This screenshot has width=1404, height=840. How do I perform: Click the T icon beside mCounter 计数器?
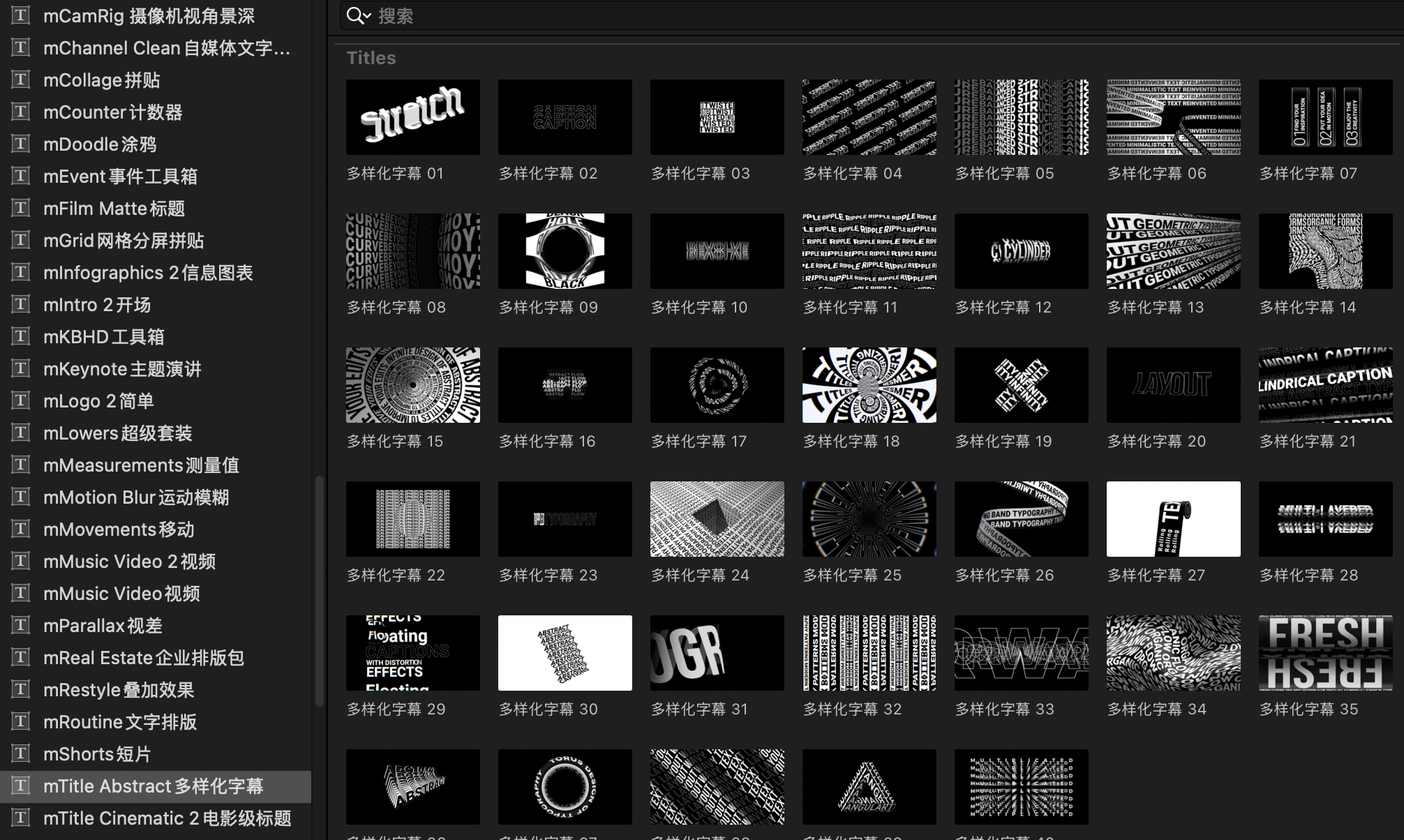point(21,112)
